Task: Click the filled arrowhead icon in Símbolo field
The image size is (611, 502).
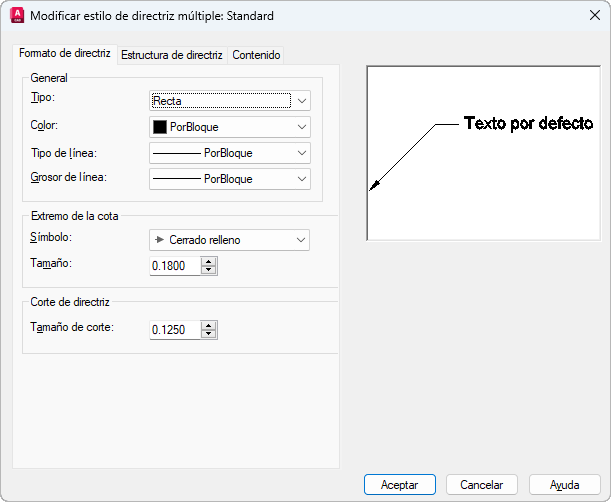Action: (159, 240)
